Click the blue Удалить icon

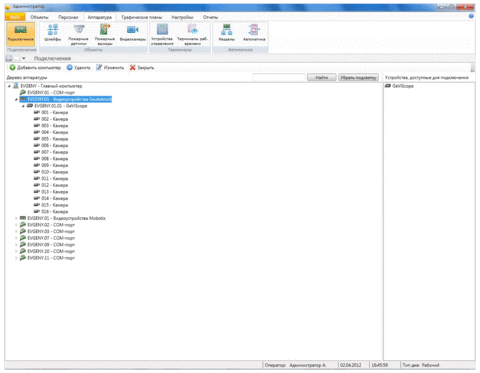coord(70,67)
